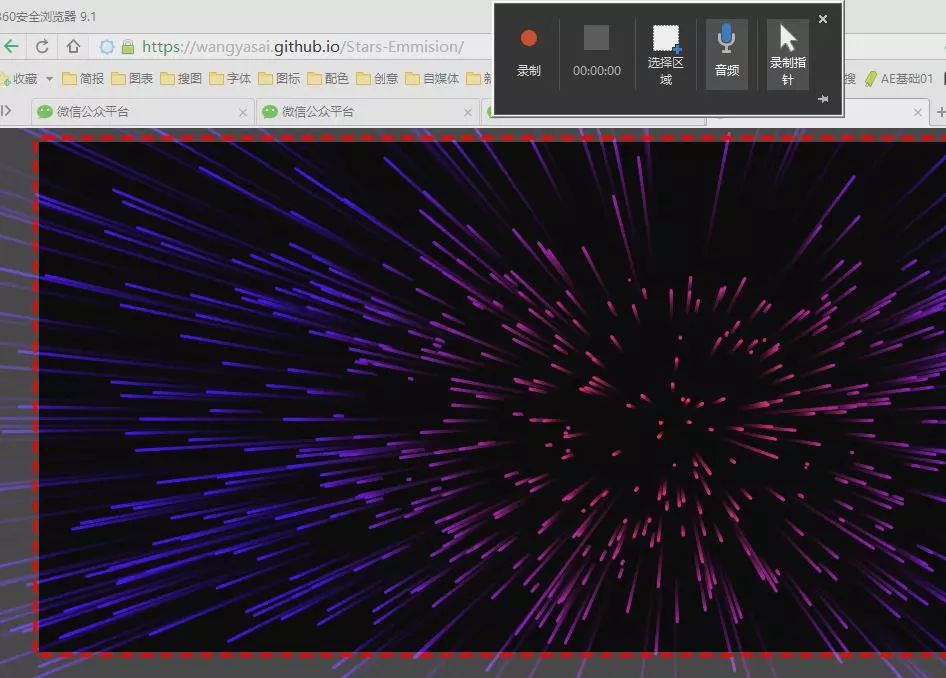Toggle the 录制指针 record pointer option
The image size is (946, 678).
pyautogui.click(x=787, y=54)
